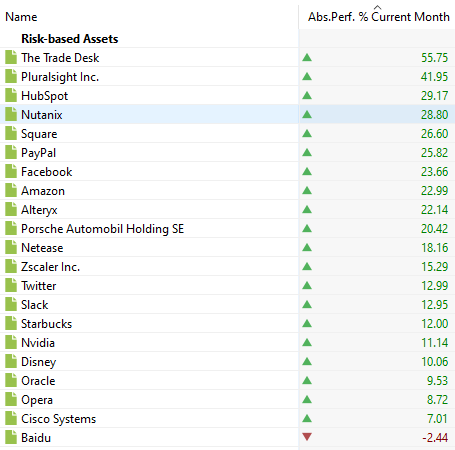Screen dimensions: 455x450
Task: Click the 'Porsche Automobil Holding SE' name
Action: click(103, 229)
